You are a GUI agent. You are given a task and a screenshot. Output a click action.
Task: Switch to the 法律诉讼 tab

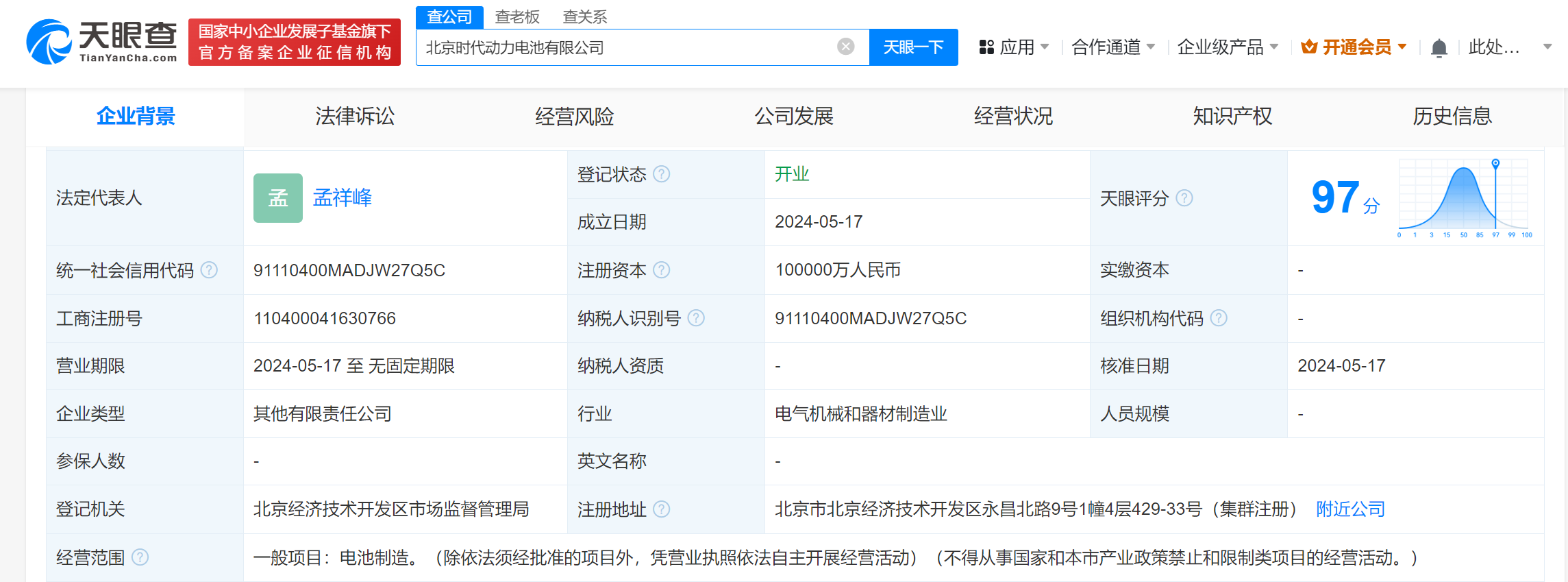tap(355, 117)
